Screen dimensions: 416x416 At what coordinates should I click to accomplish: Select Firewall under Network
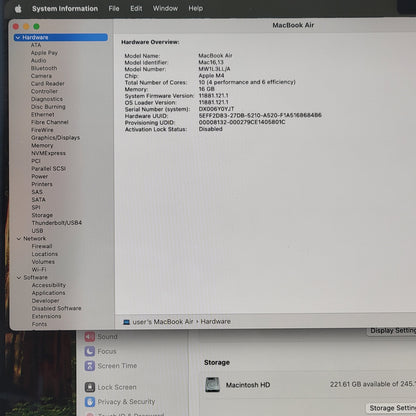pos(42,246)
